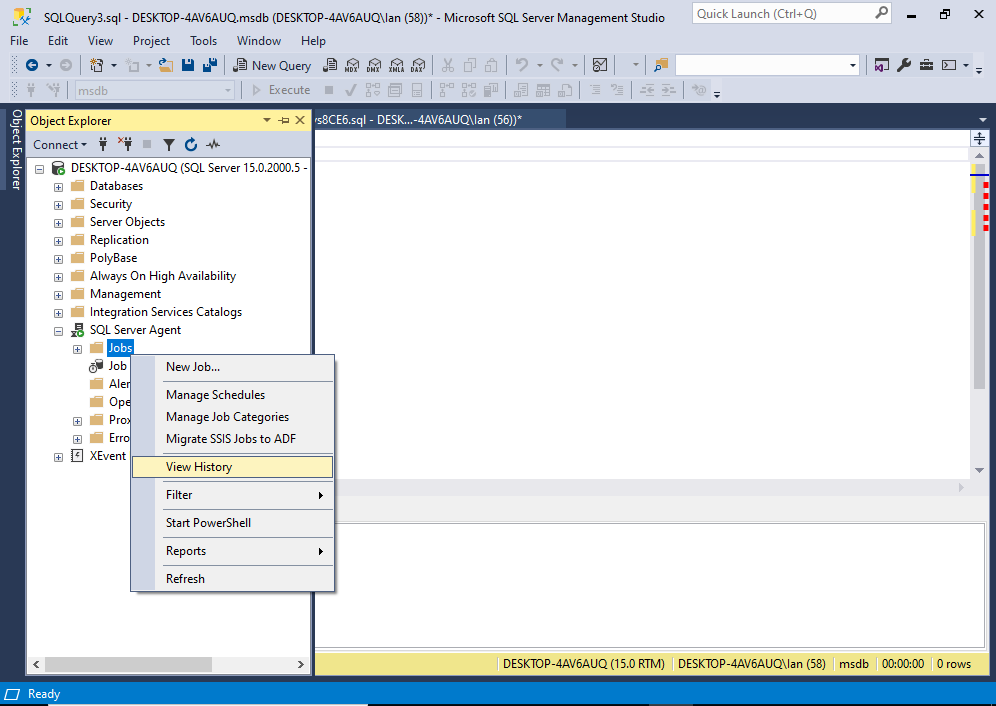This screenshot has height=706, width=996.
Task: Choose Refresh from the context menu
Action: [232, 579]
